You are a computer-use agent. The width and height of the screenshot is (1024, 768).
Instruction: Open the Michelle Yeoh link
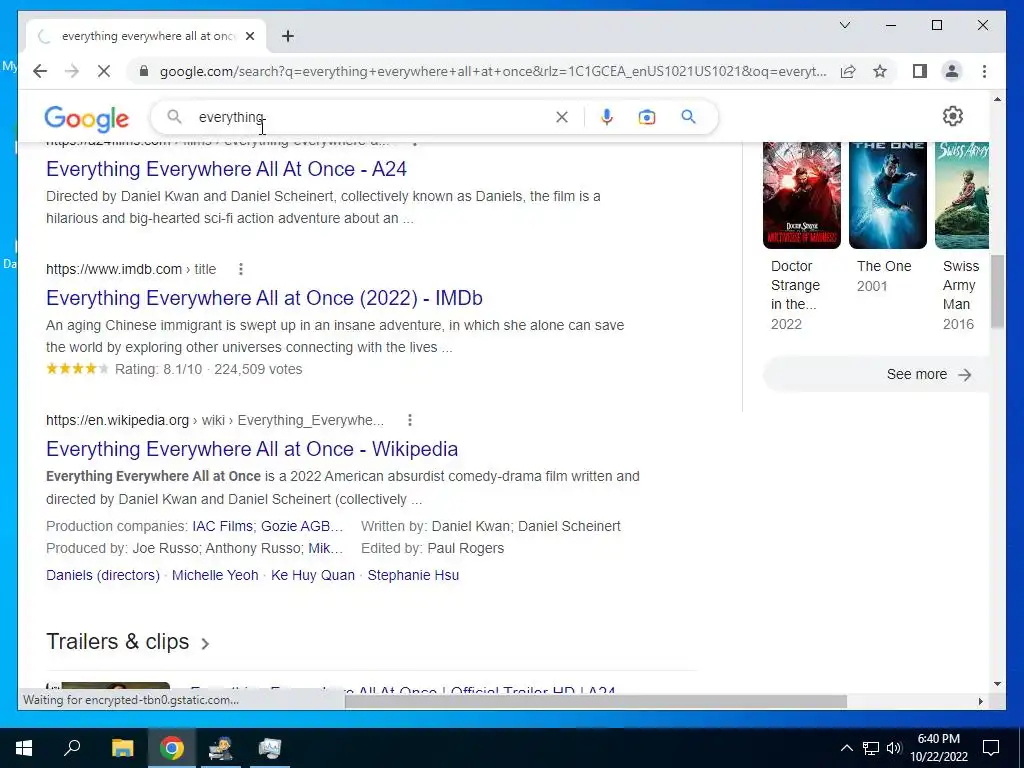click(215, 575)
